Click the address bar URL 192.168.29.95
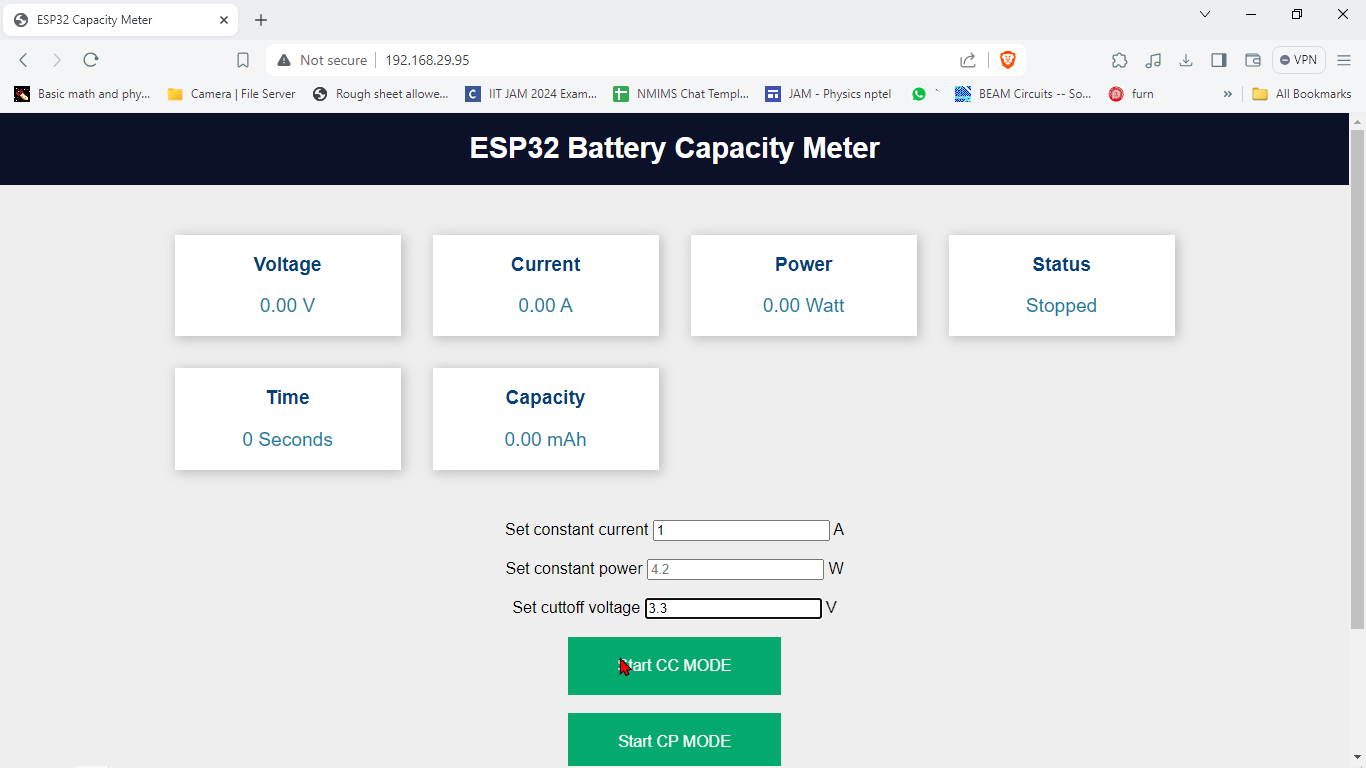The image size is (1366, 768). 427,60
